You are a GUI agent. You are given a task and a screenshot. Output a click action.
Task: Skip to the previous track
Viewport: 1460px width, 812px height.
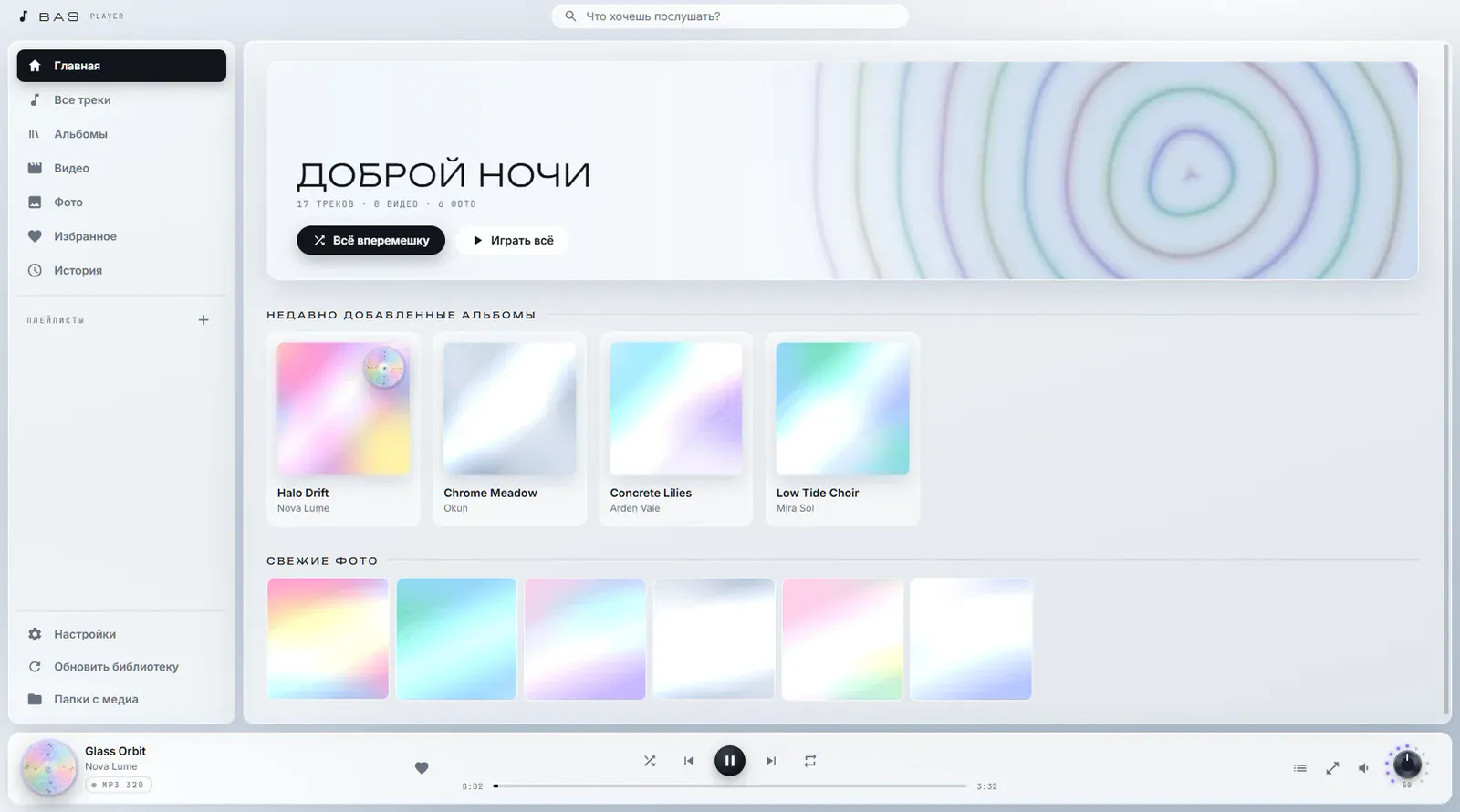689,761
